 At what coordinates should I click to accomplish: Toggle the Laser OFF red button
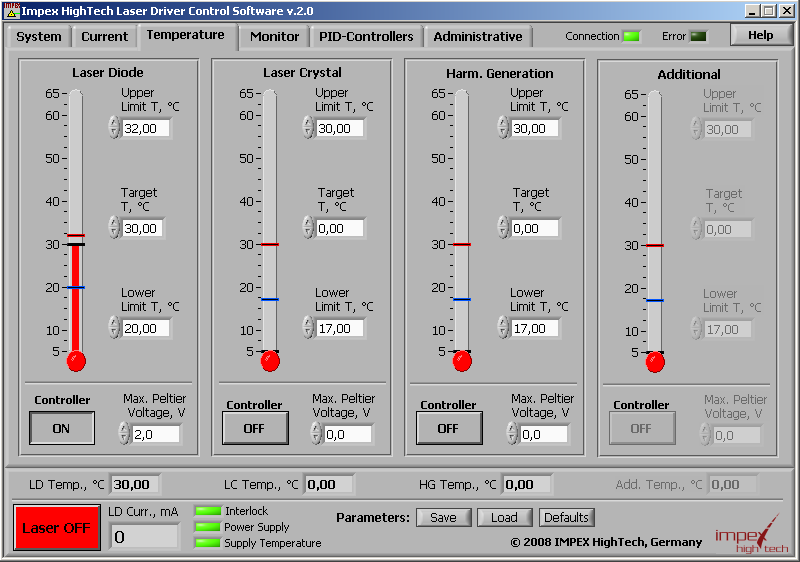point(57,528)
